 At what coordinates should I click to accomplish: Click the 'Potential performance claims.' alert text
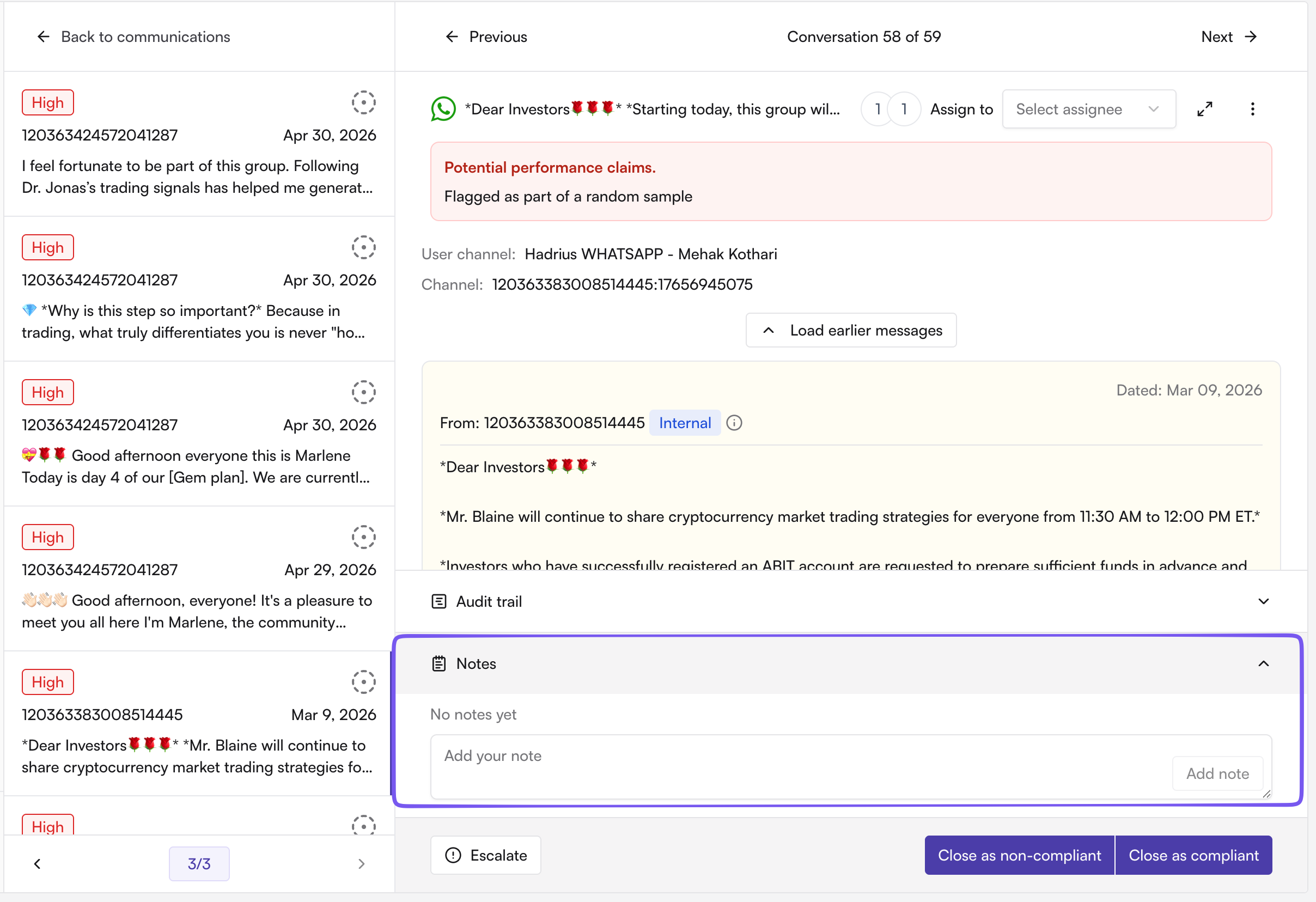550,168
